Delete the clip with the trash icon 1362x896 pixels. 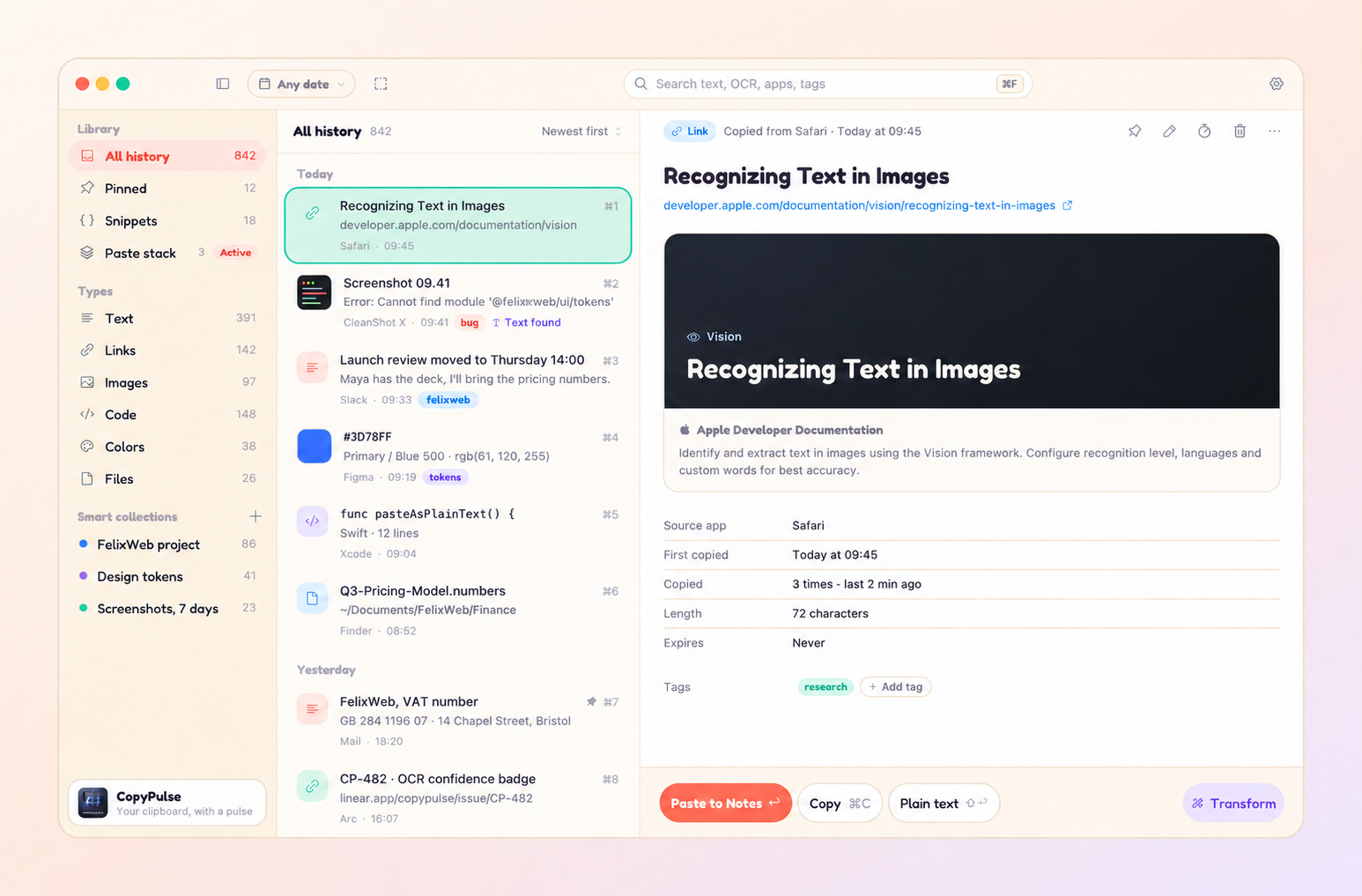[x=1240, y=131]
